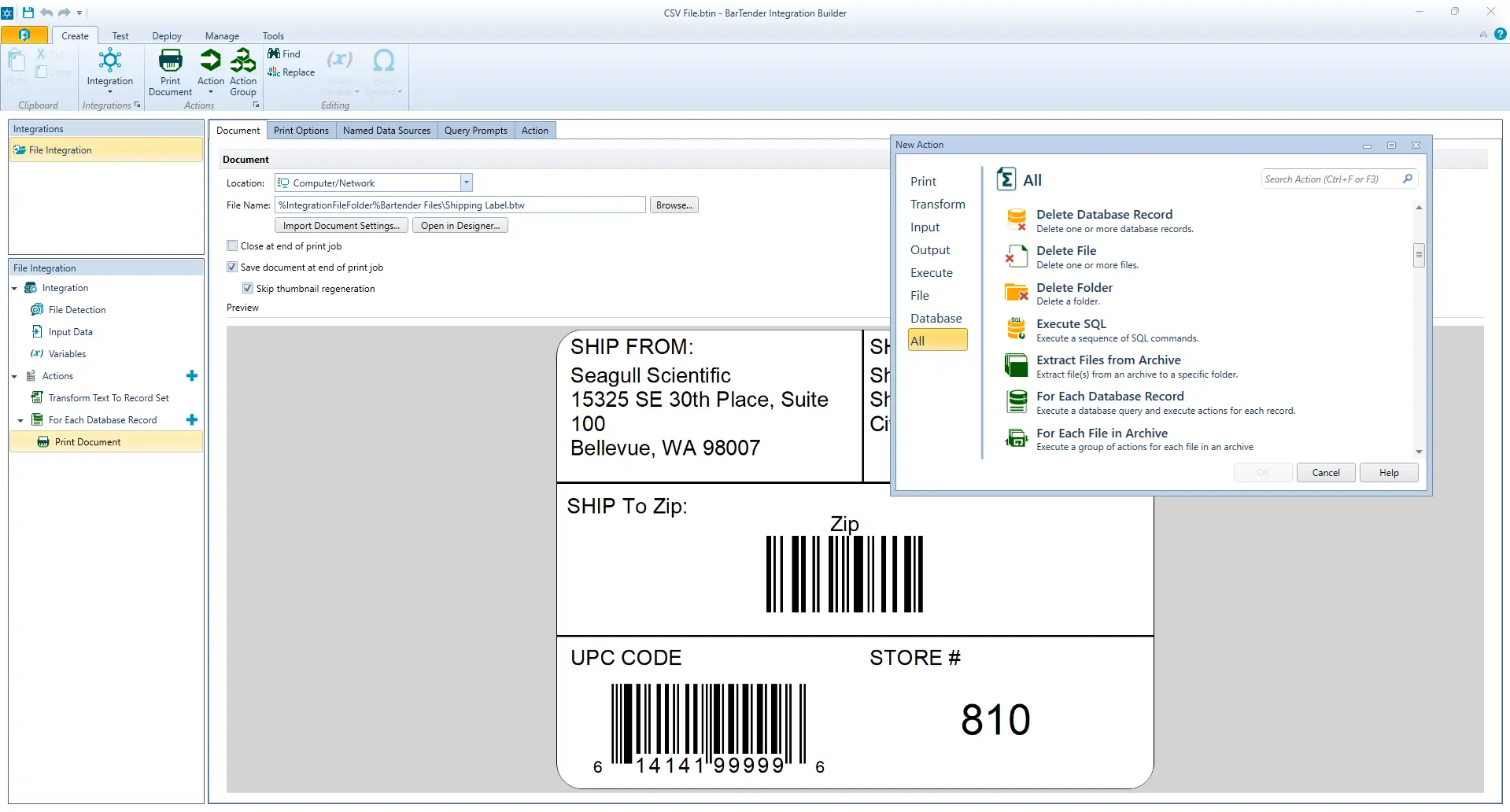Click the Search Action input field
This screenshot has height=812, width=1510.
[1331, 179]
